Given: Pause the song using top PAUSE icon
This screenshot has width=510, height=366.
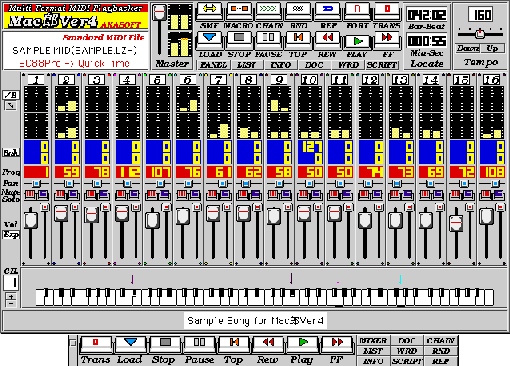Looking at the screenshot, I should point(268,39).
